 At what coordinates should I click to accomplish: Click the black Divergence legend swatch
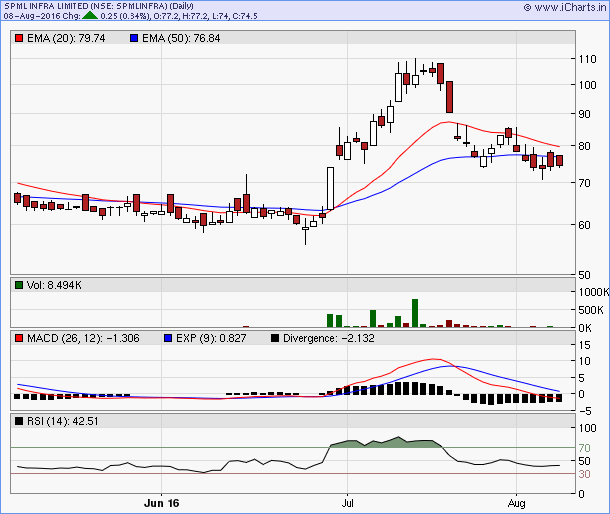pyautogui.click(x=275, y=338)
